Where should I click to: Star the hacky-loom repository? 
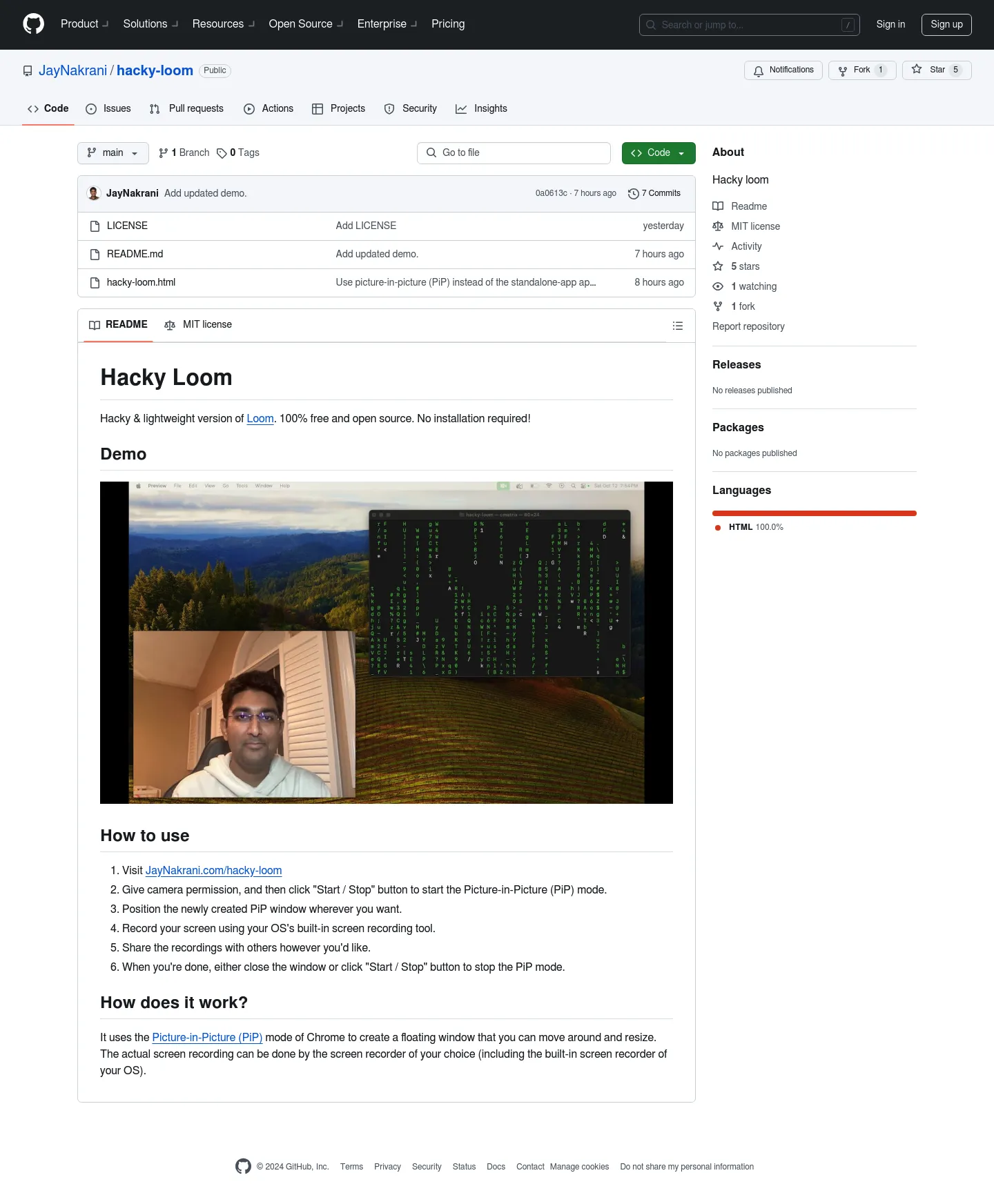pyautogui.click(x=936, y=70)
